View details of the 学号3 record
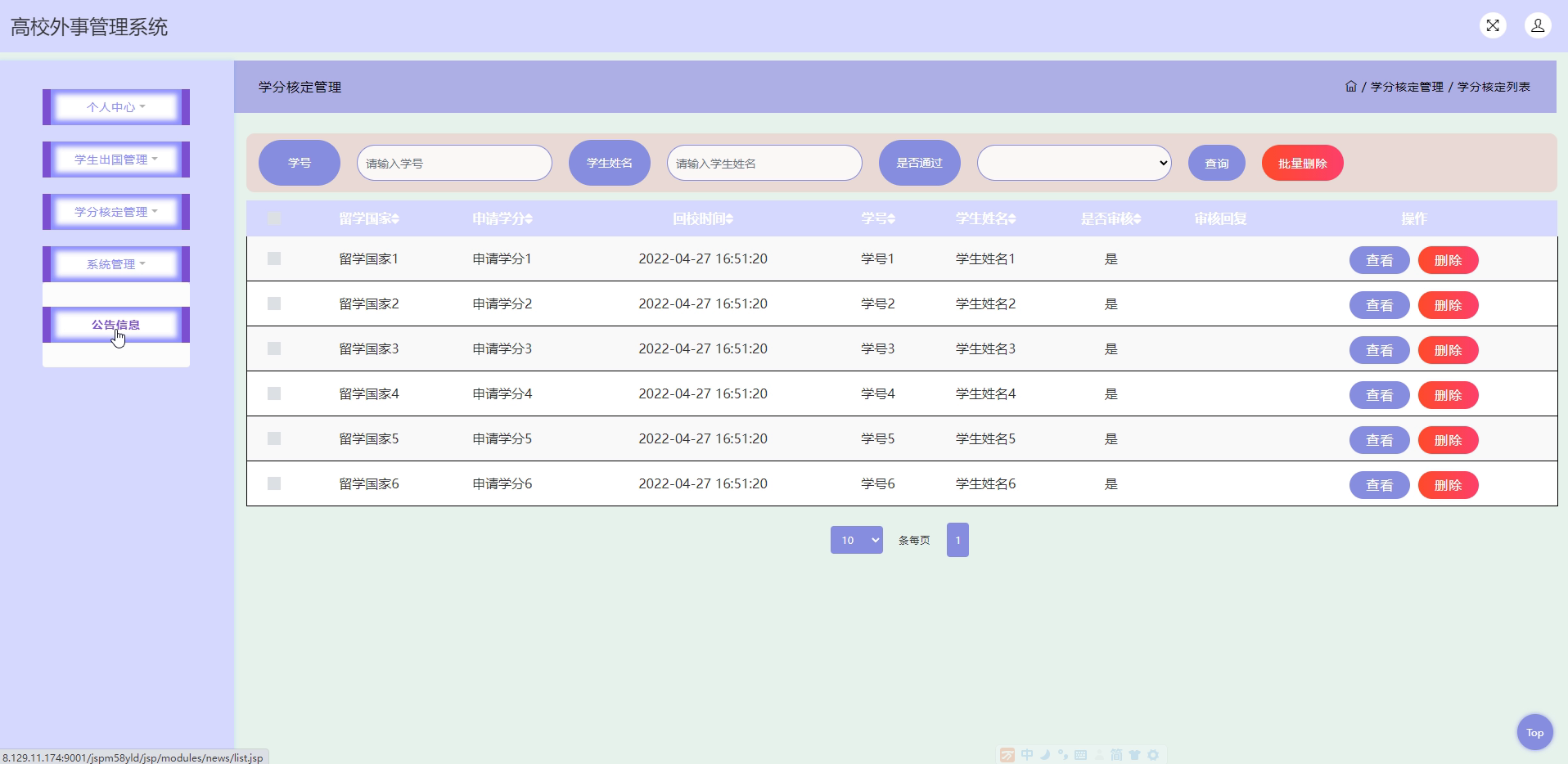1568x764 pixels. [1379, 350]
